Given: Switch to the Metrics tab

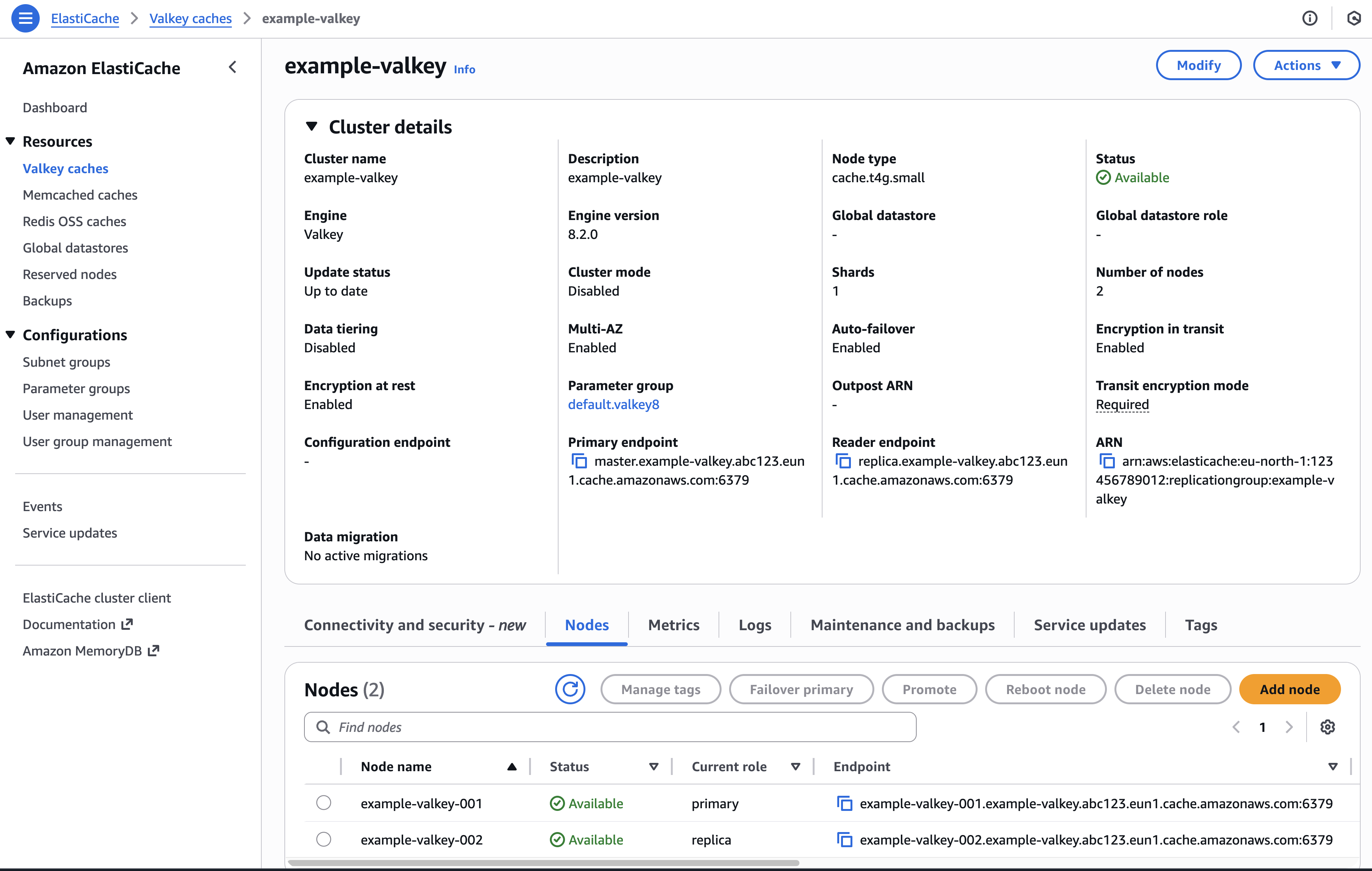Looking at the screenshot, I should pos(674,625).
